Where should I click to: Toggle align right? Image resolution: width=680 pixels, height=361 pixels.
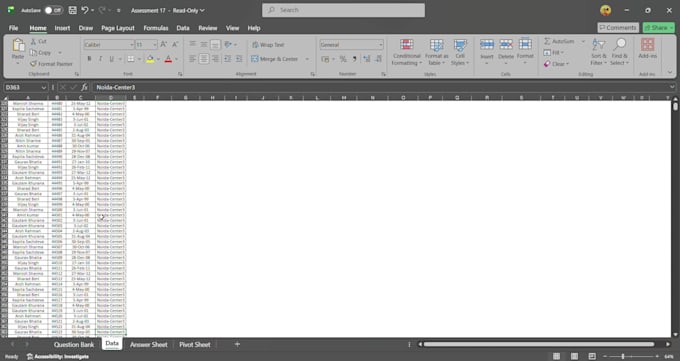tap(215, 59)
